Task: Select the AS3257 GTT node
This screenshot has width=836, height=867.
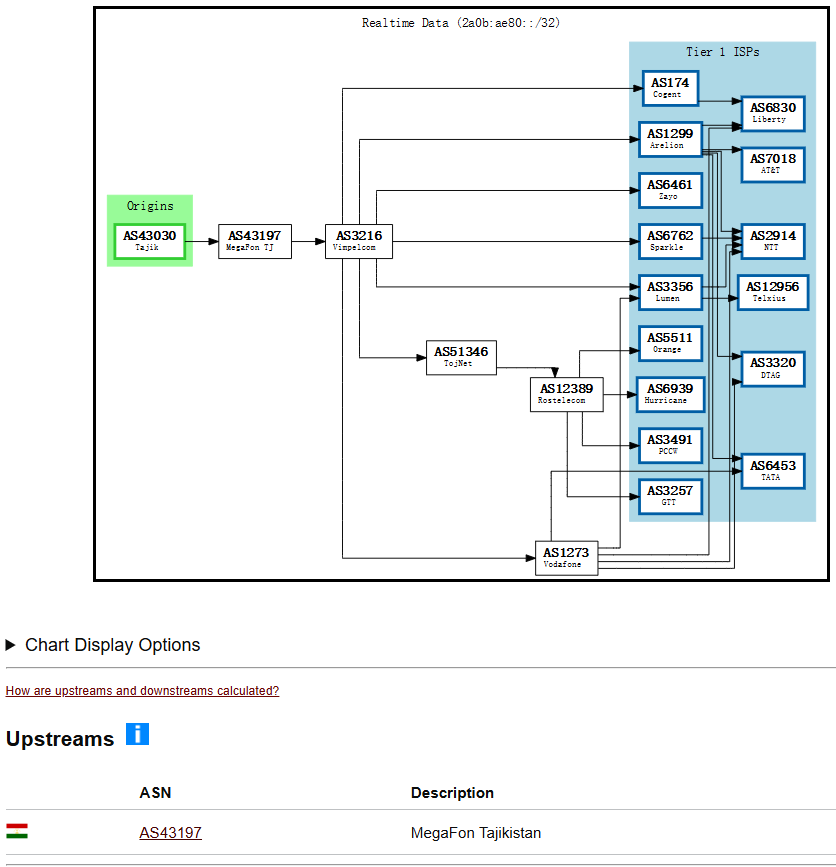Action: (x=671, y=497)
